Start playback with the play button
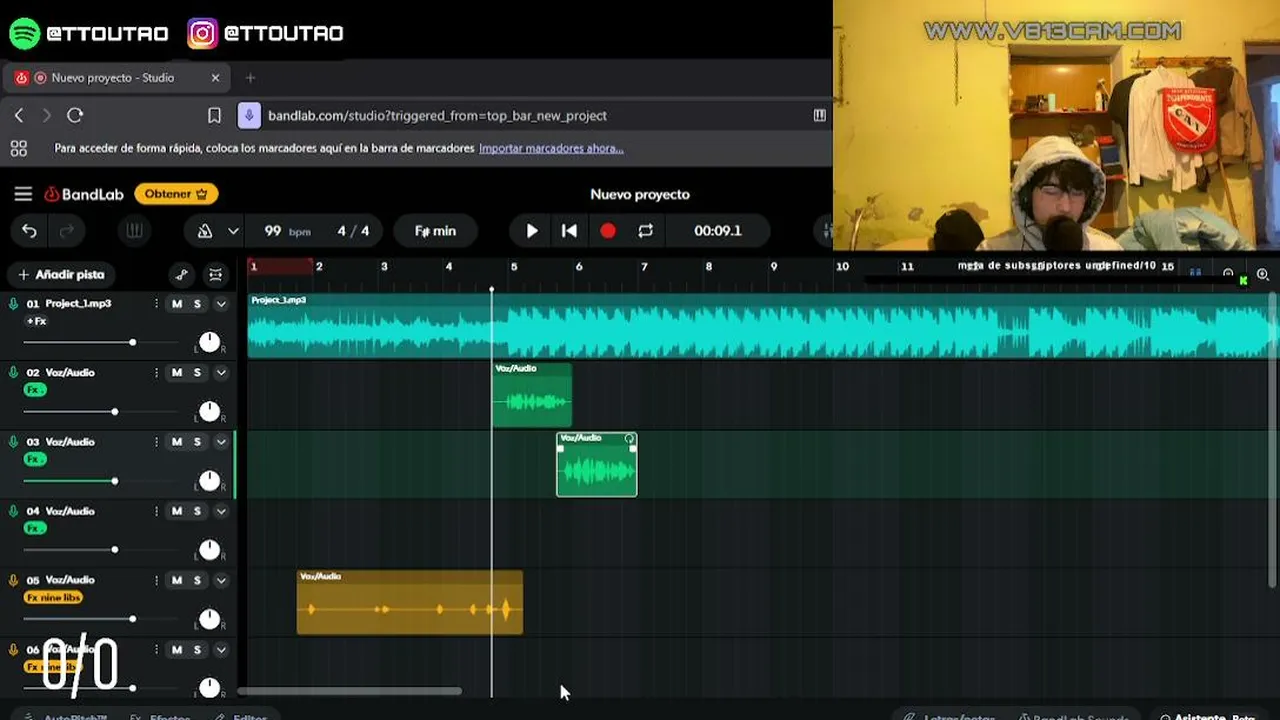 tap(532, 231)
